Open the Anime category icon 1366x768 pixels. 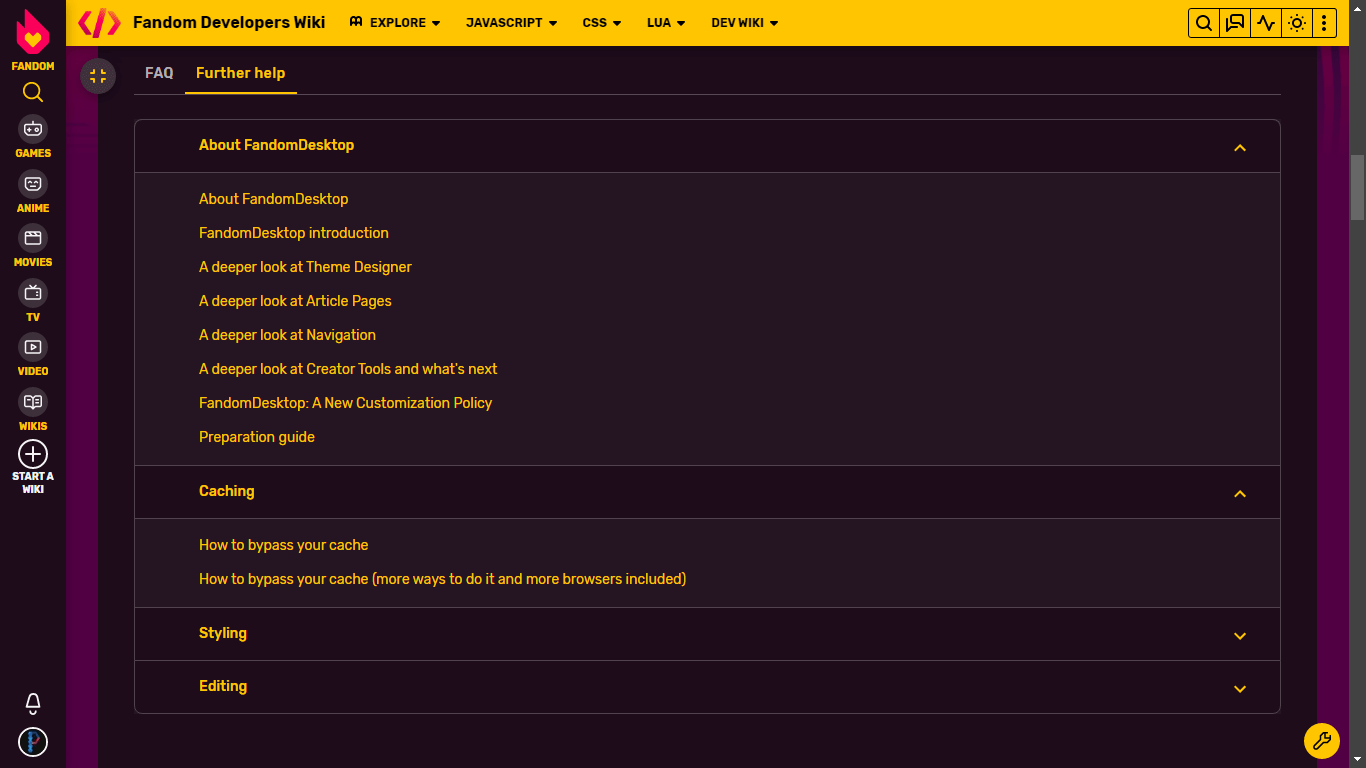tap(33, 184)
